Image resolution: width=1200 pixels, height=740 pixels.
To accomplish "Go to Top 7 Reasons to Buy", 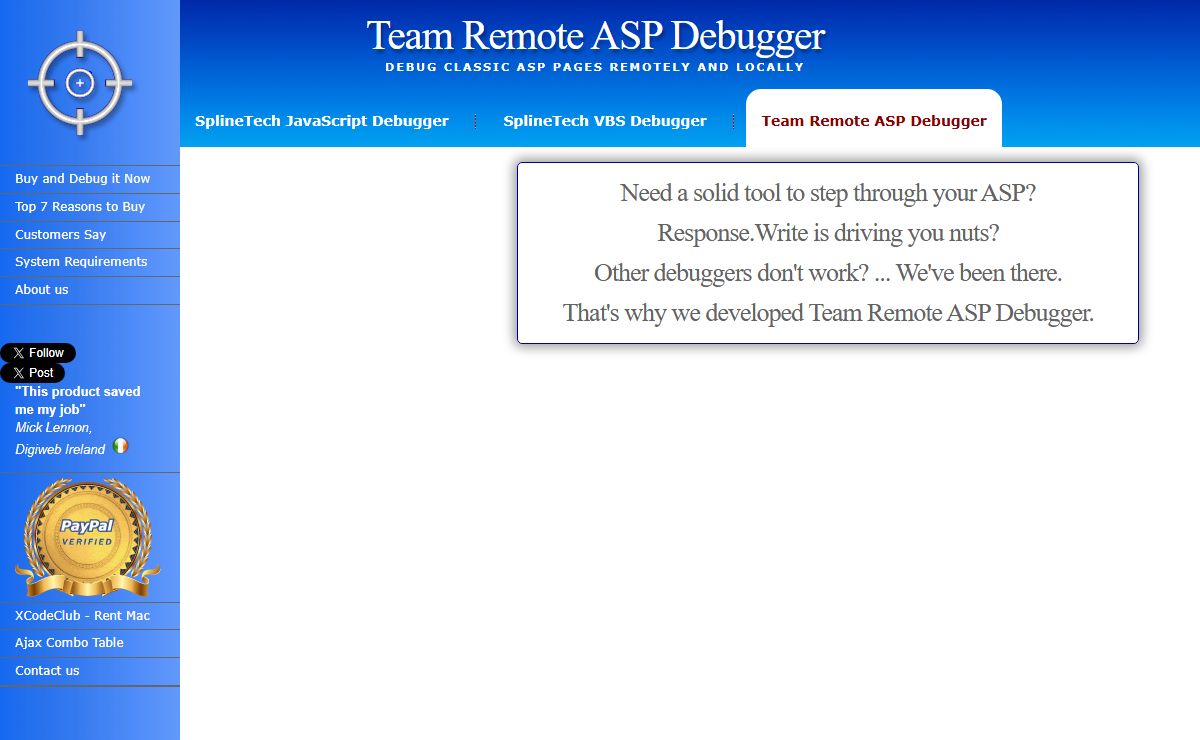I will [x=80, y=207].
